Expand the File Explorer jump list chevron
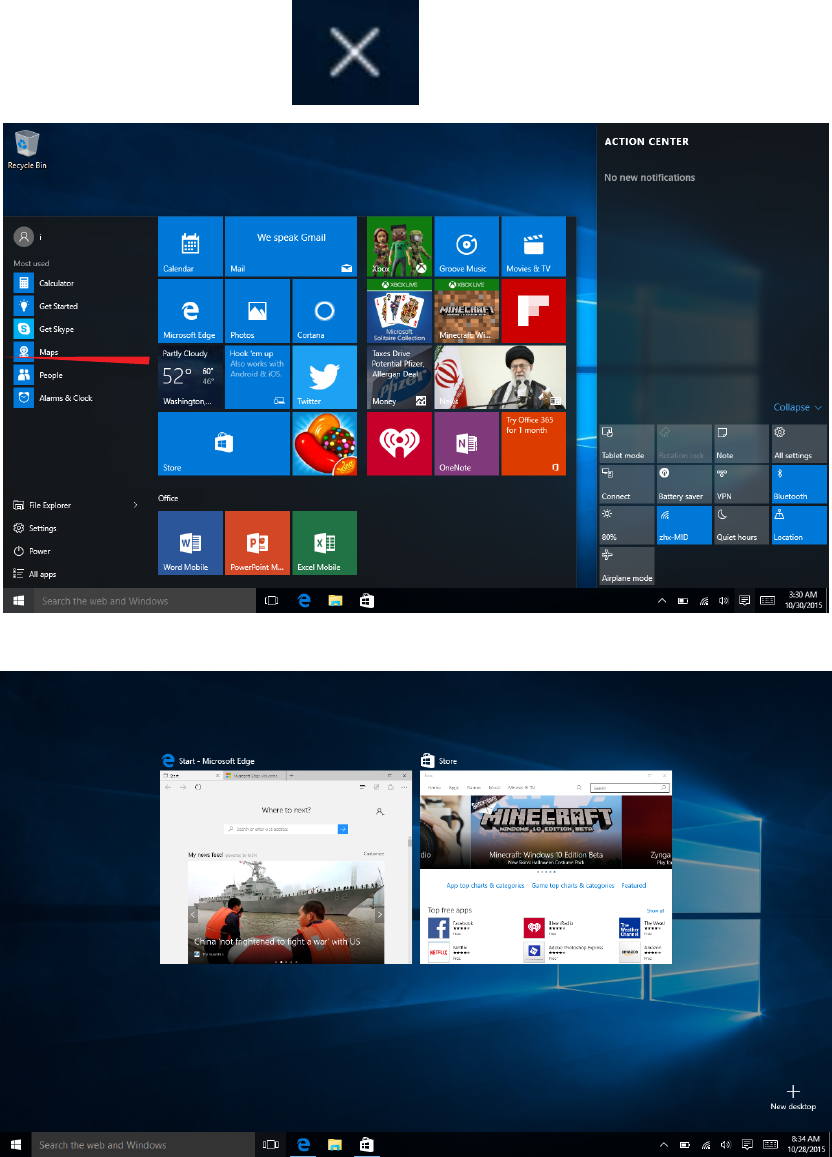This screenshot has width=832, height=1157. tap(135, 505)
